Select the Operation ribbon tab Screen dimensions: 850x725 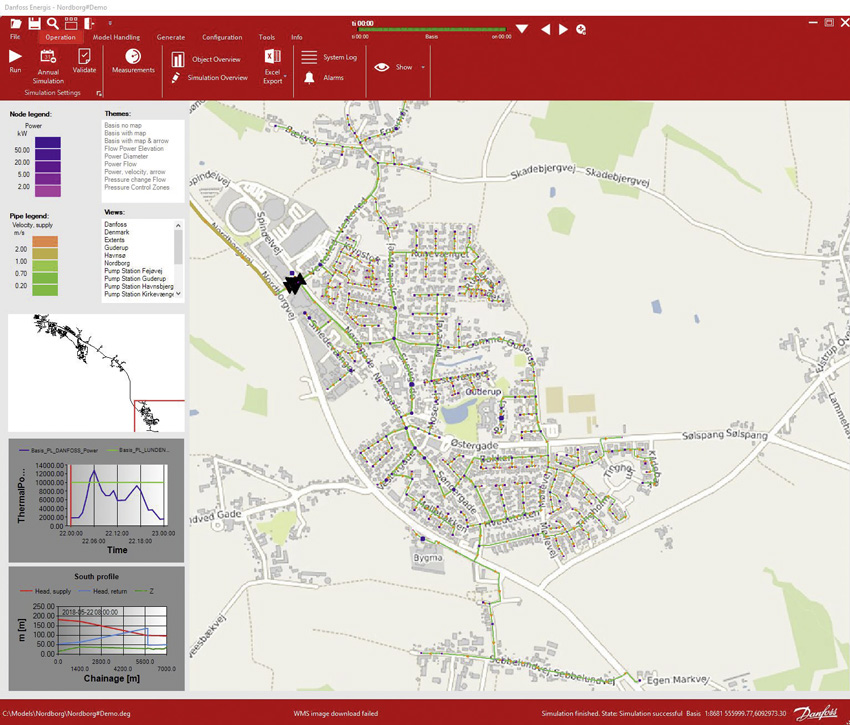60,37
